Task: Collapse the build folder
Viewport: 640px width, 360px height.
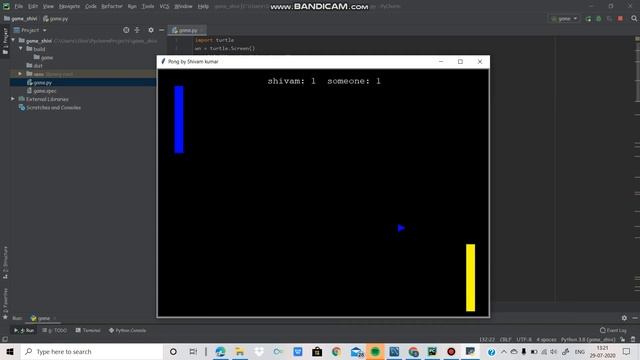Action: [20, 49]
